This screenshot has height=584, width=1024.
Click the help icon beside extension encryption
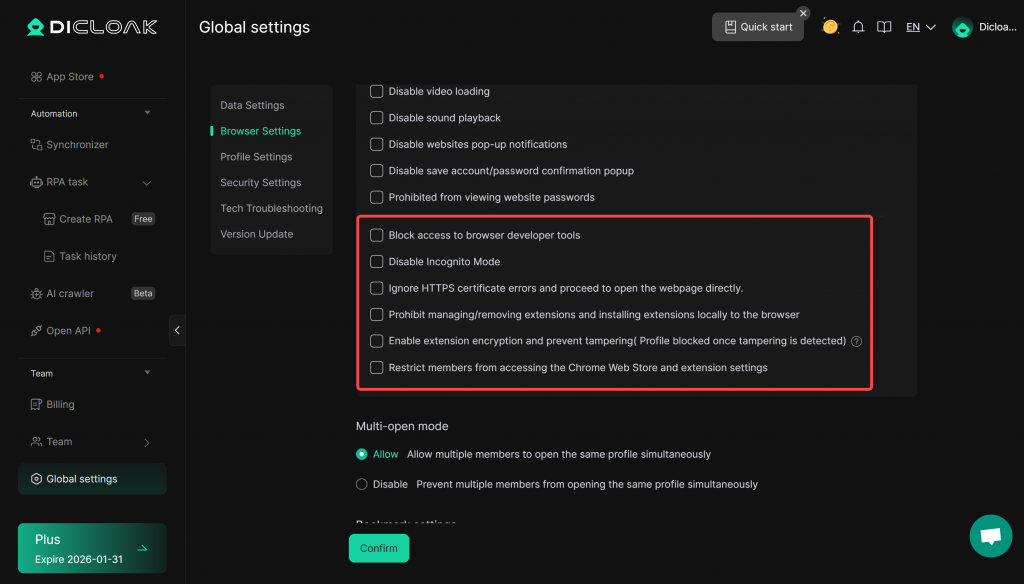857,341
